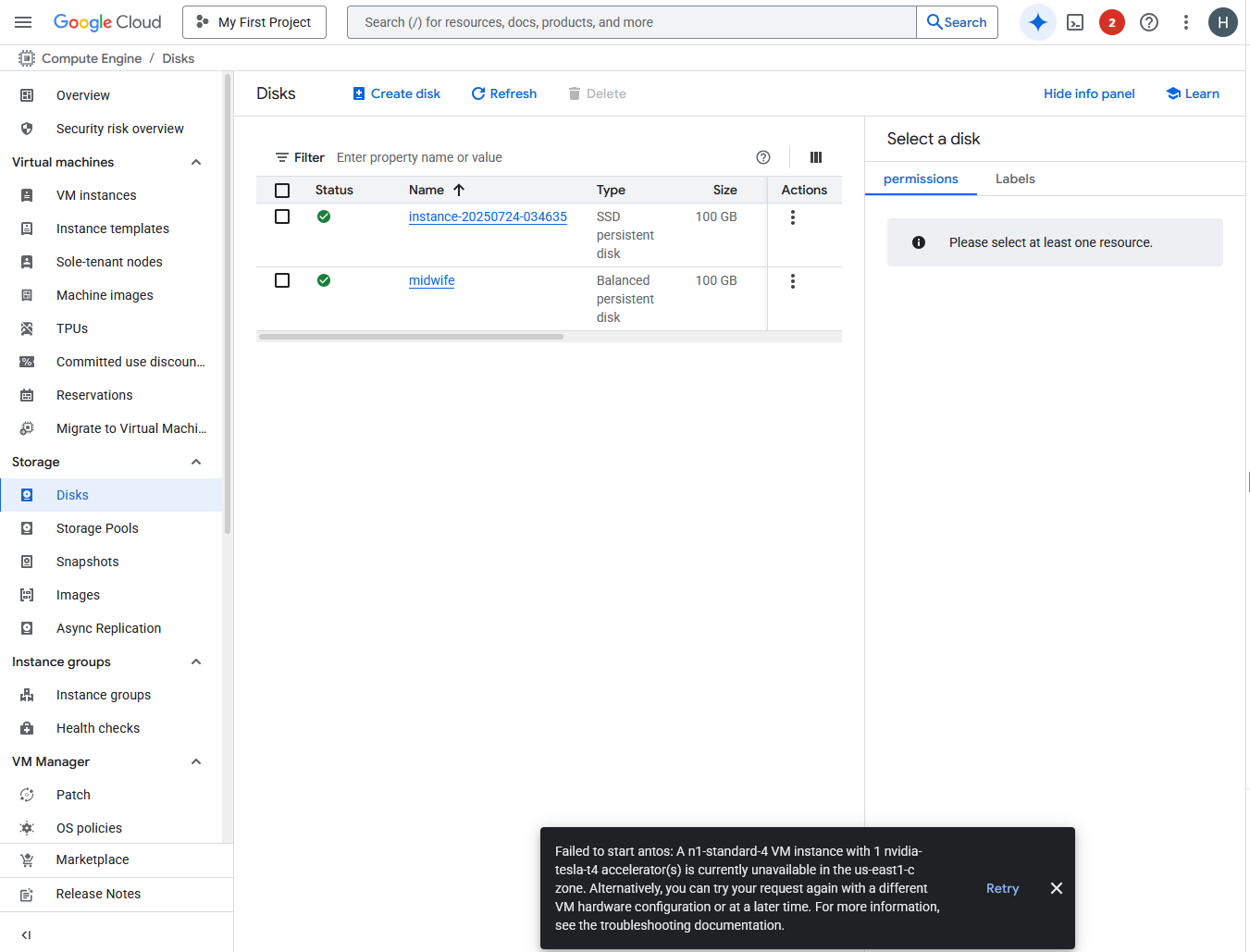Image resolution: width=1250 pixels, height=952 pixels.
Task: Collapse the Instance groups section
Action: click(196, 661)
